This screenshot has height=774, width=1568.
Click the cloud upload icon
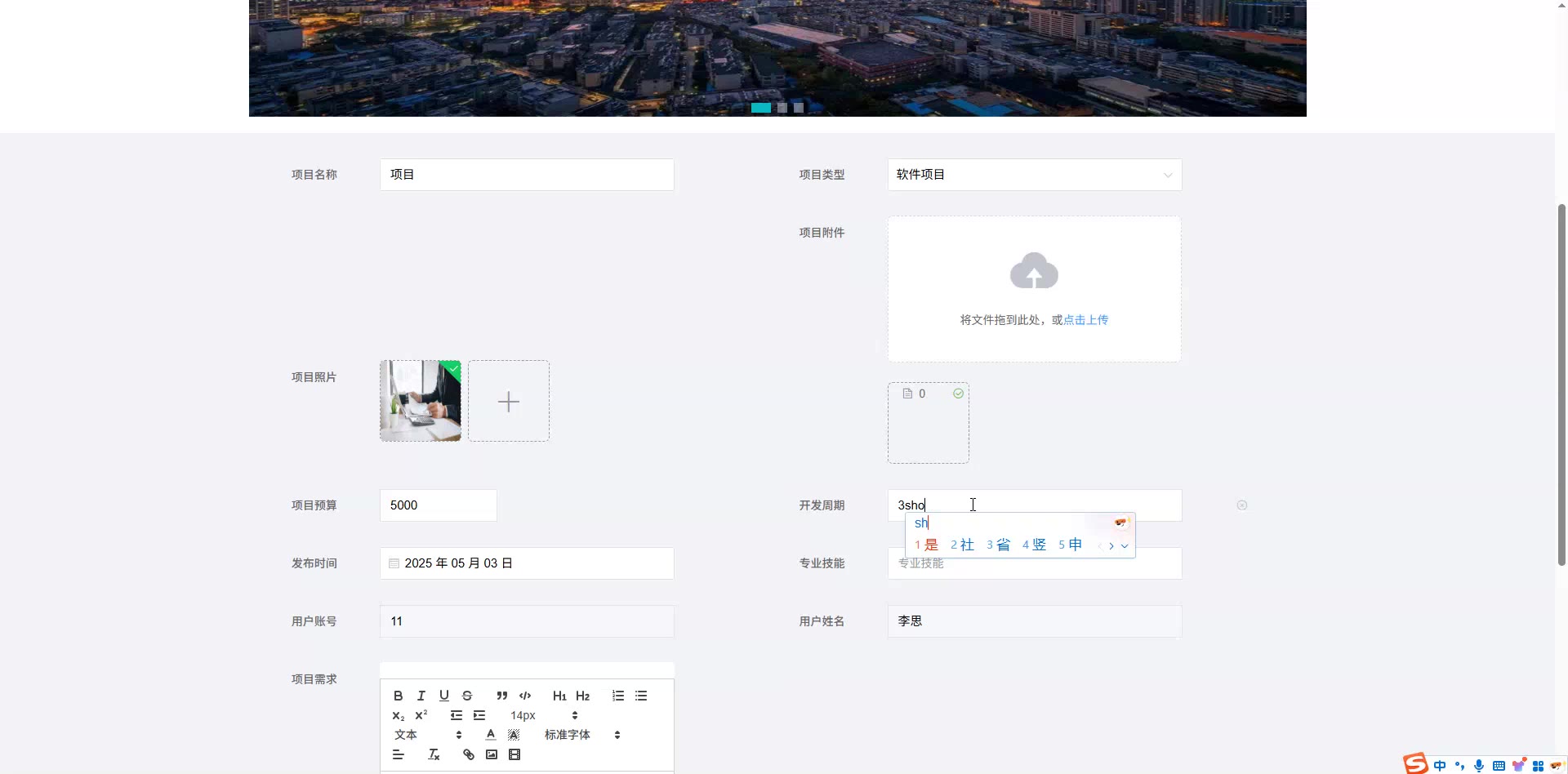point(1034,270)
